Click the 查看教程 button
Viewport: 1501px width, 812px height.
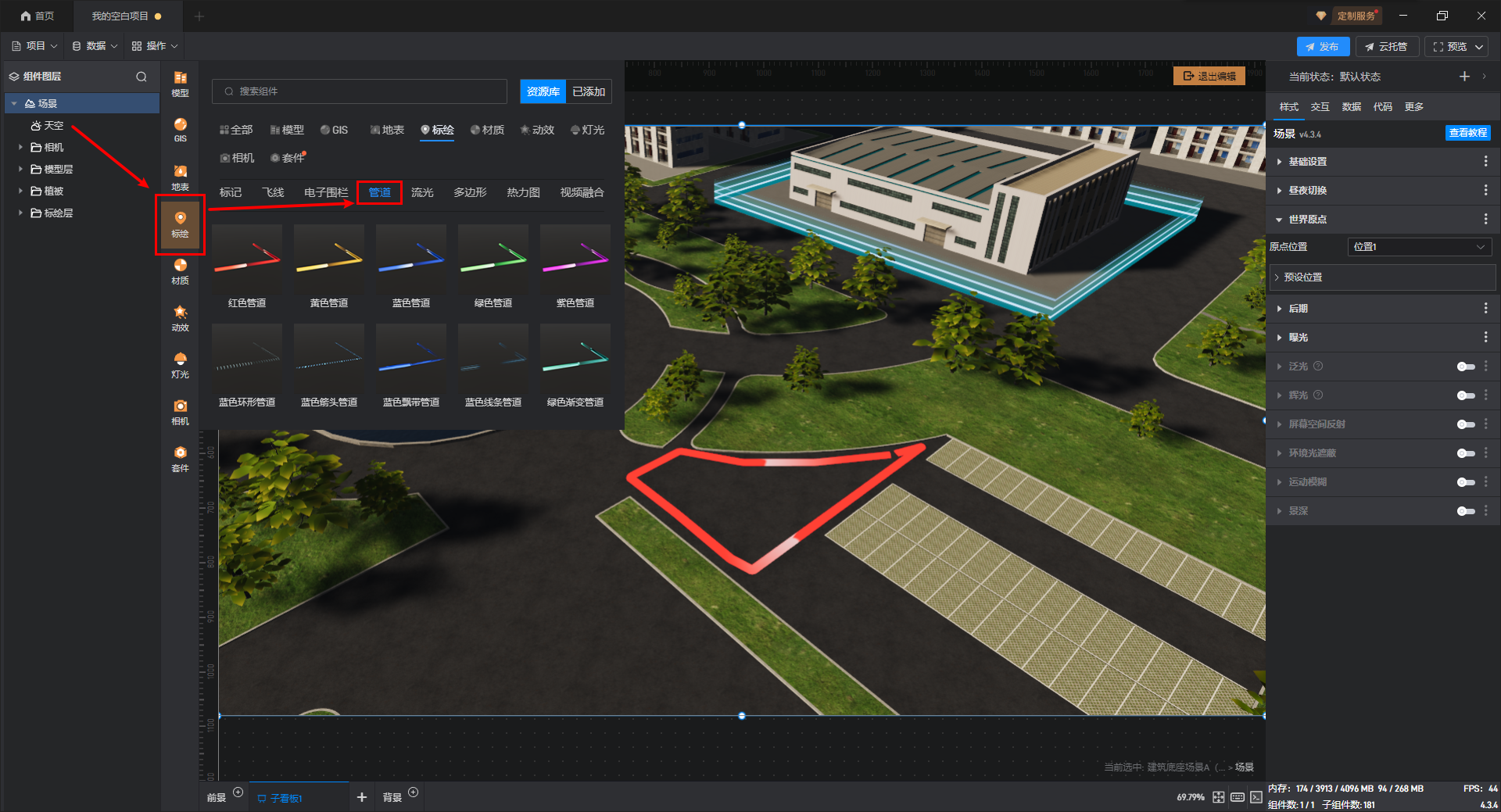1467,133
